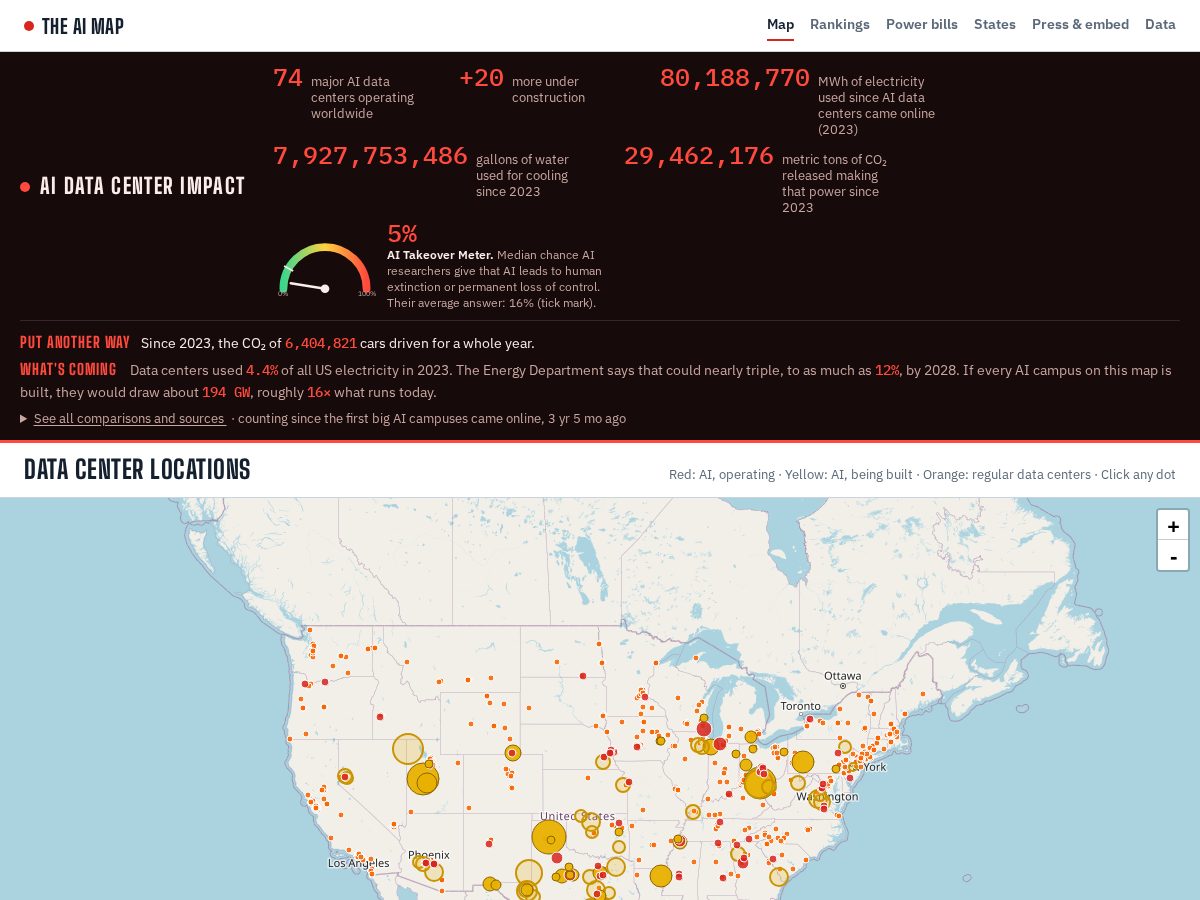Screen dimensions: 1200x900
Task: Click the Ottawa map label
Action: (x=842, y=676)
